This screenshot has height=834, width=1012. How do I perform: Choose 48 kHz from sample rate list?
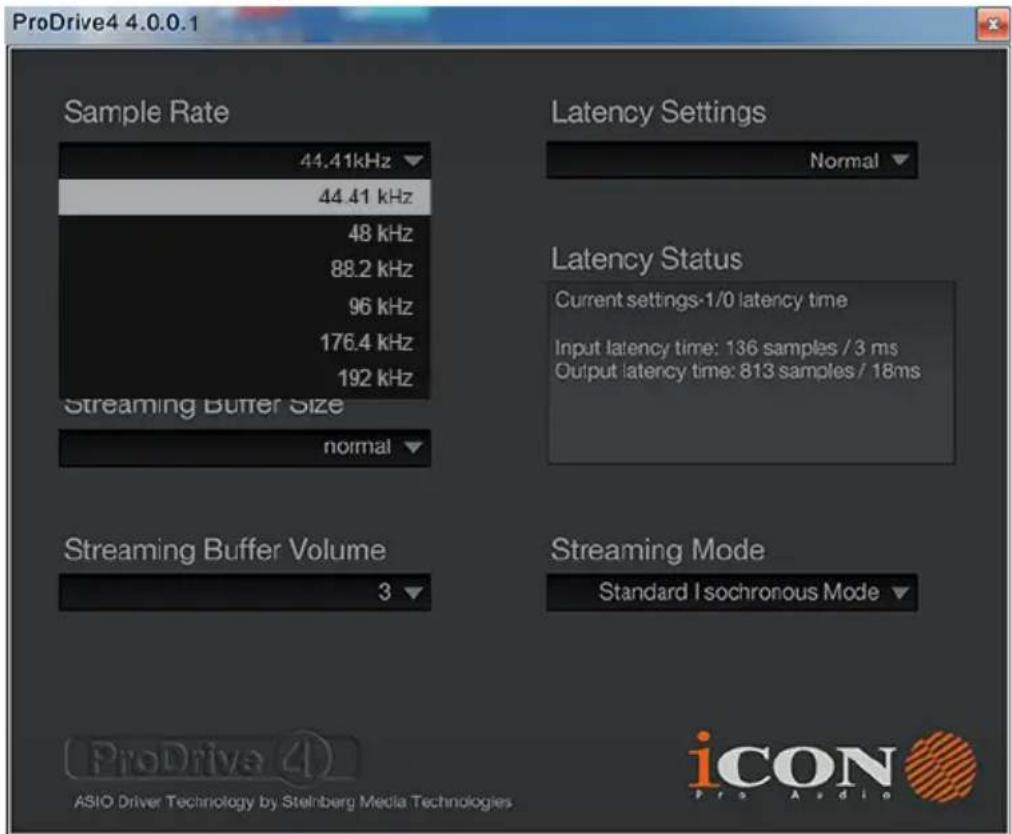coord(245,233)
